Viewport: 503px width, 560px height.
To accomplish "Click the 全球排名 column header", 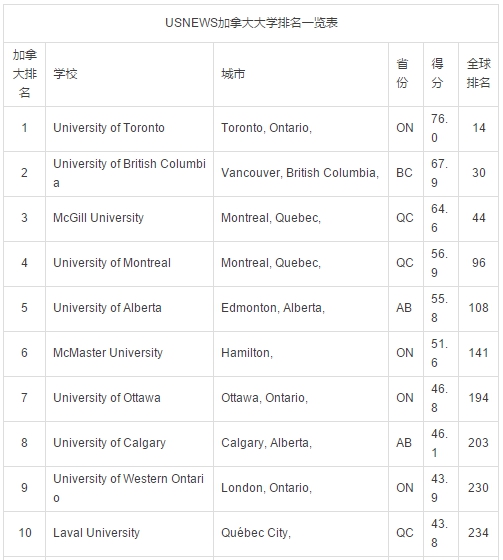I will click(478, 74).
